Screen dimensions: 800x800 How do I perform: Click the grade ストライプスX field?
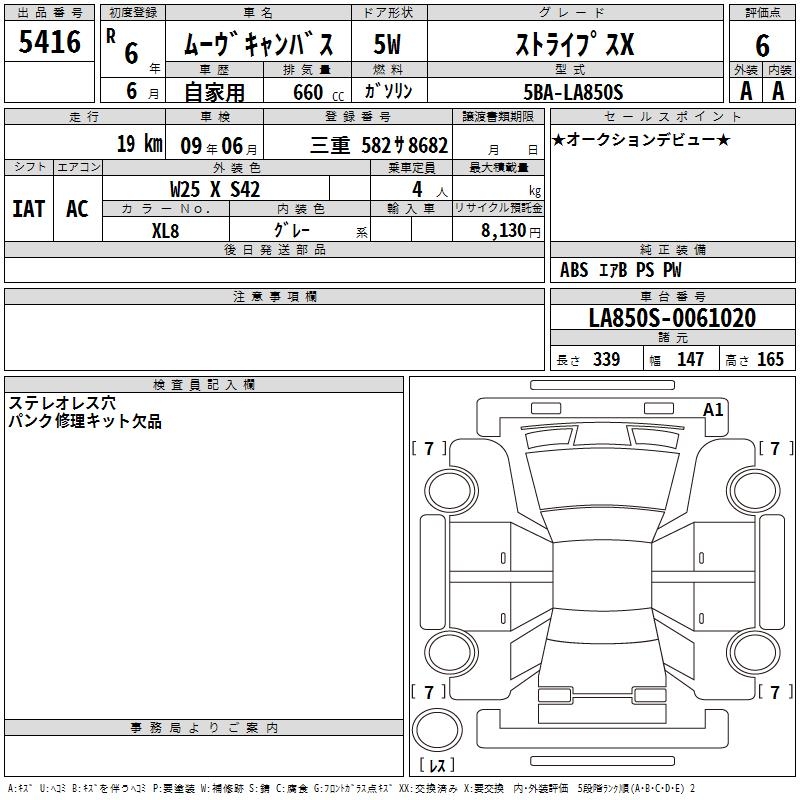(573, 46)
